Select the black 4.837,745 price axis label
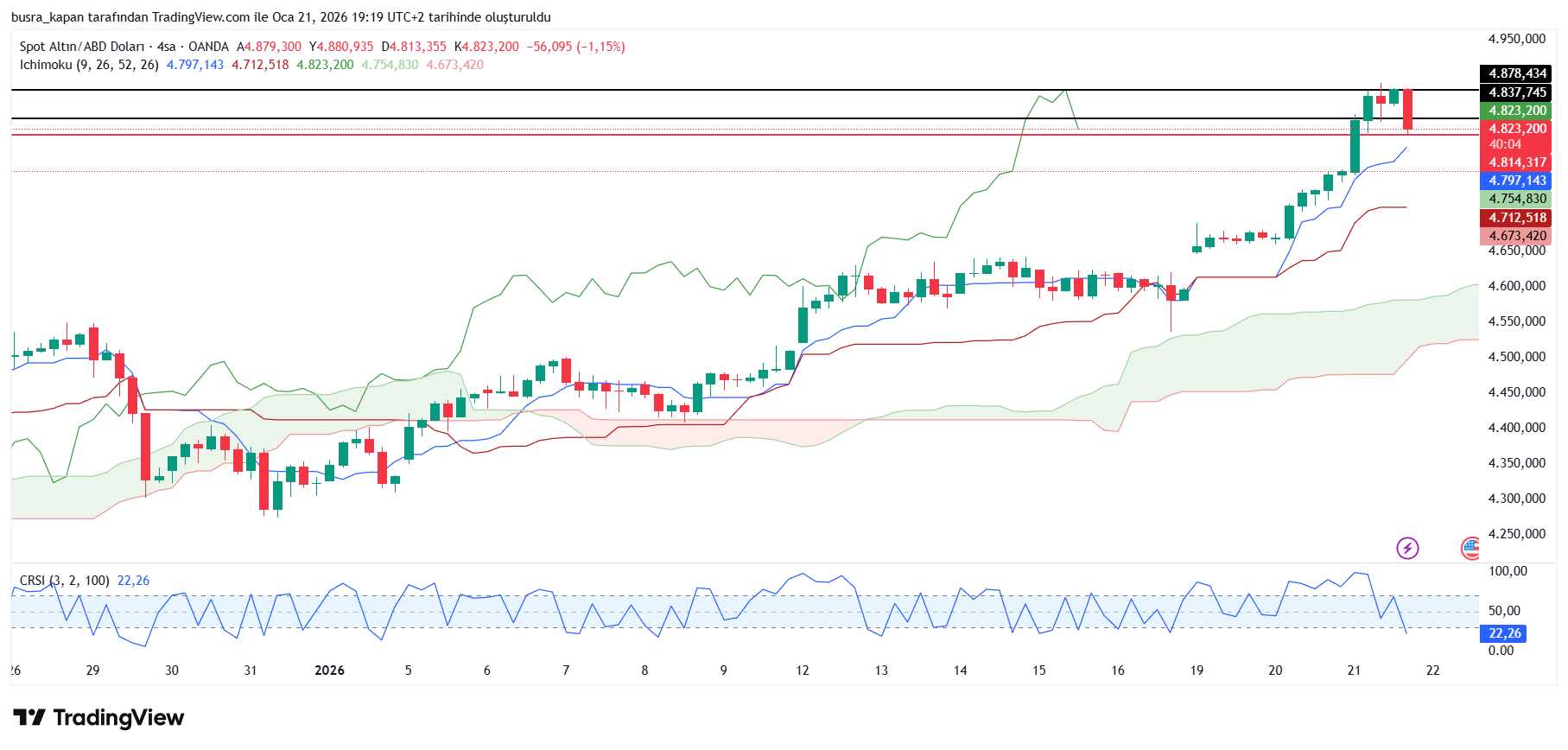 point(1517,92)
